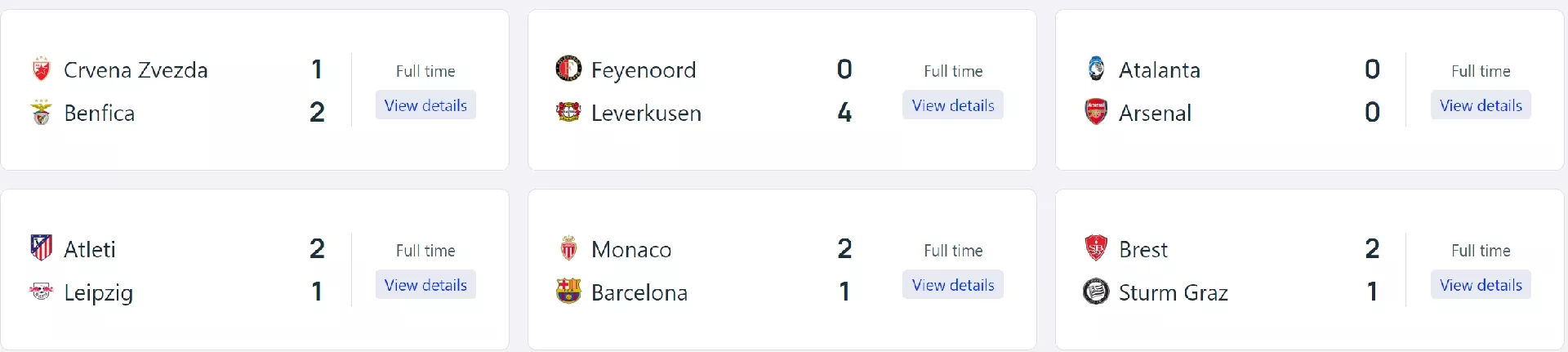This screenshot has height=352, width=1568.
Task: Click the Benfica eagle crest
Action: click(x=41, y=113)
